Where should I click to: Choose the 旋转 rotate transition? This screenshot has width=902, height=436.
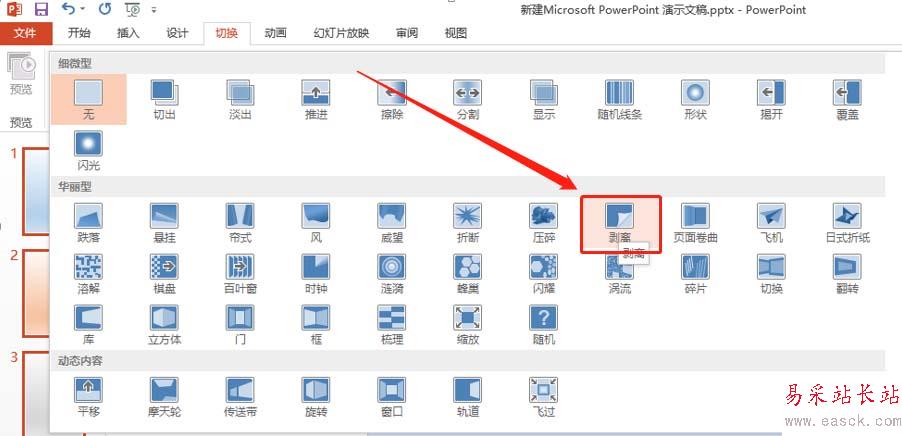tap(316, 396)
